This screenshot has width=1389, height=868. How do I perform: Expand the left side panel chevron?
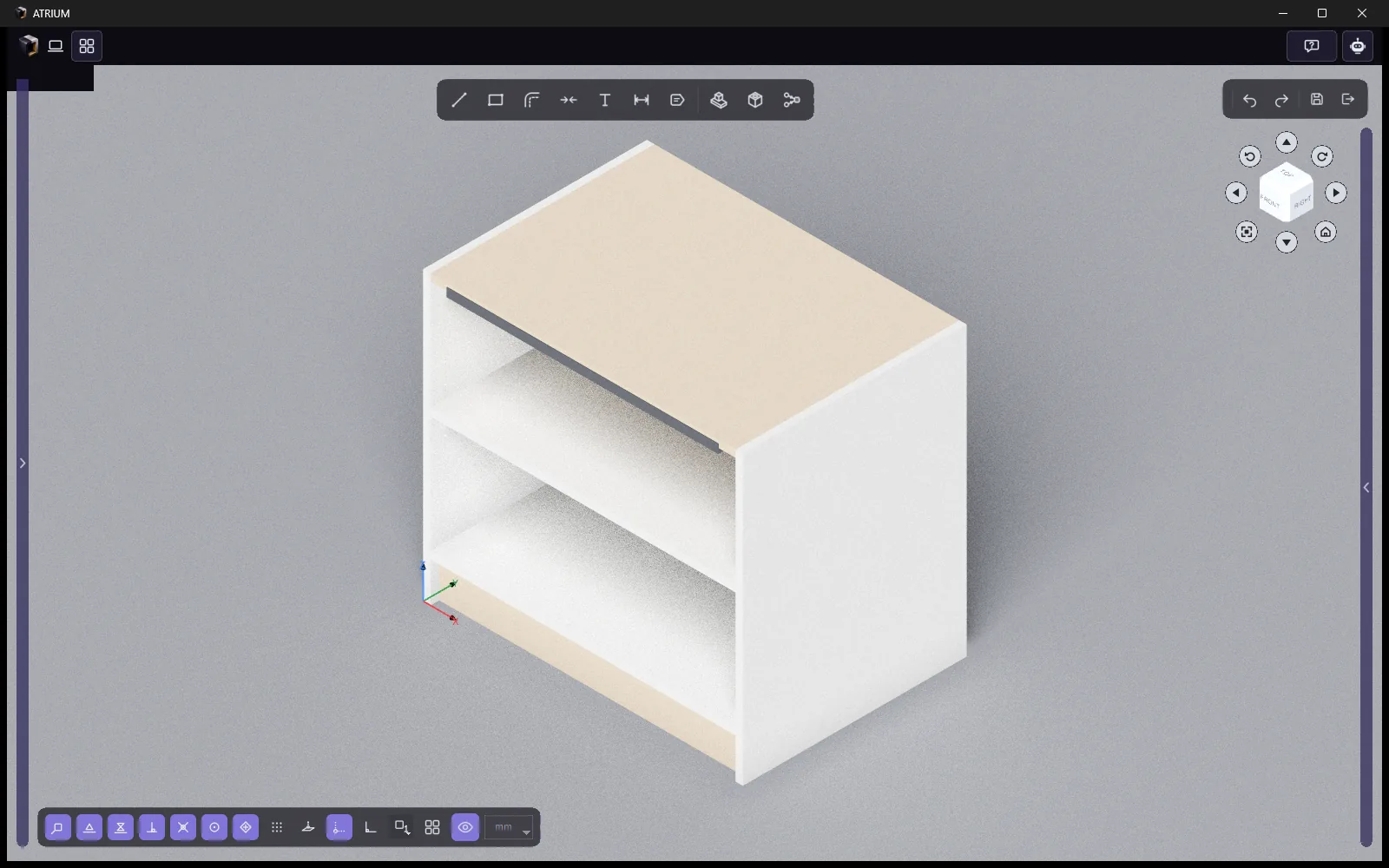[x=23, y=464]
